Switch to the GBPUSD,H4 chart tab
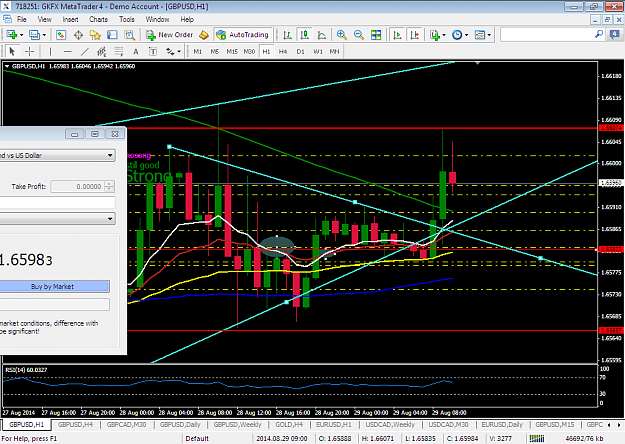This screenshot has width=625, height=444. point(75,424)
